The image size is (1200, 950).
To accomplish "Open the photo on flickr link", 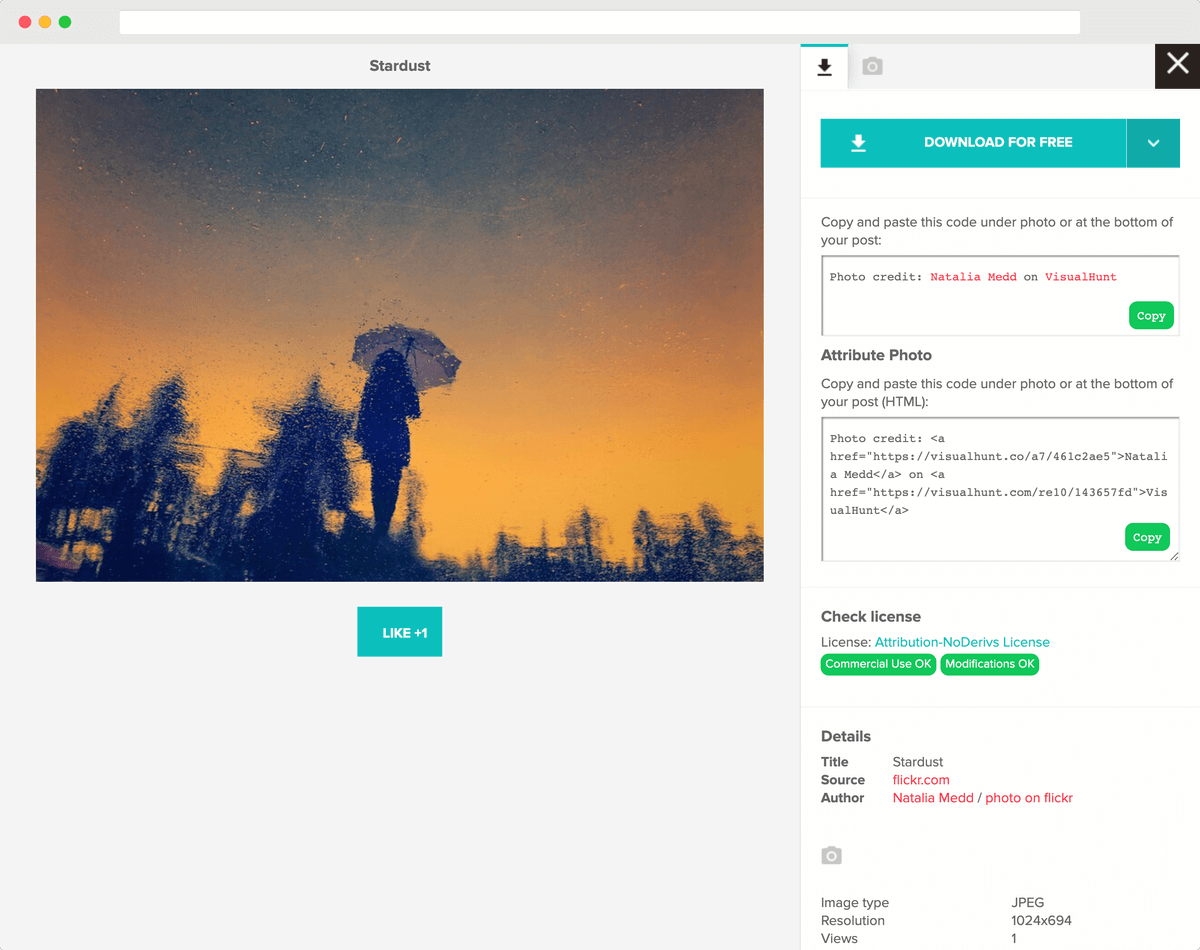I will coord(1029,798).
